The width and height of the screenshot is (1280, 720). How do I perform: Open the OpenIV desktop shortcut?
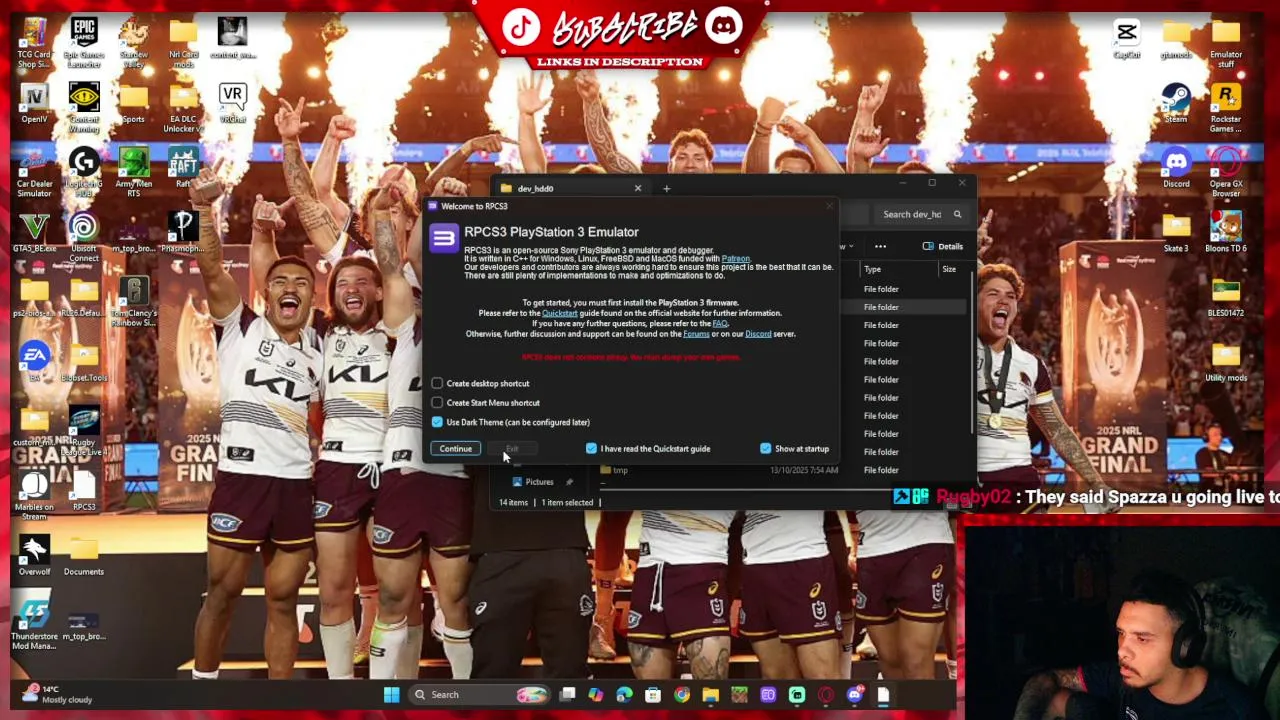[34, 104]
